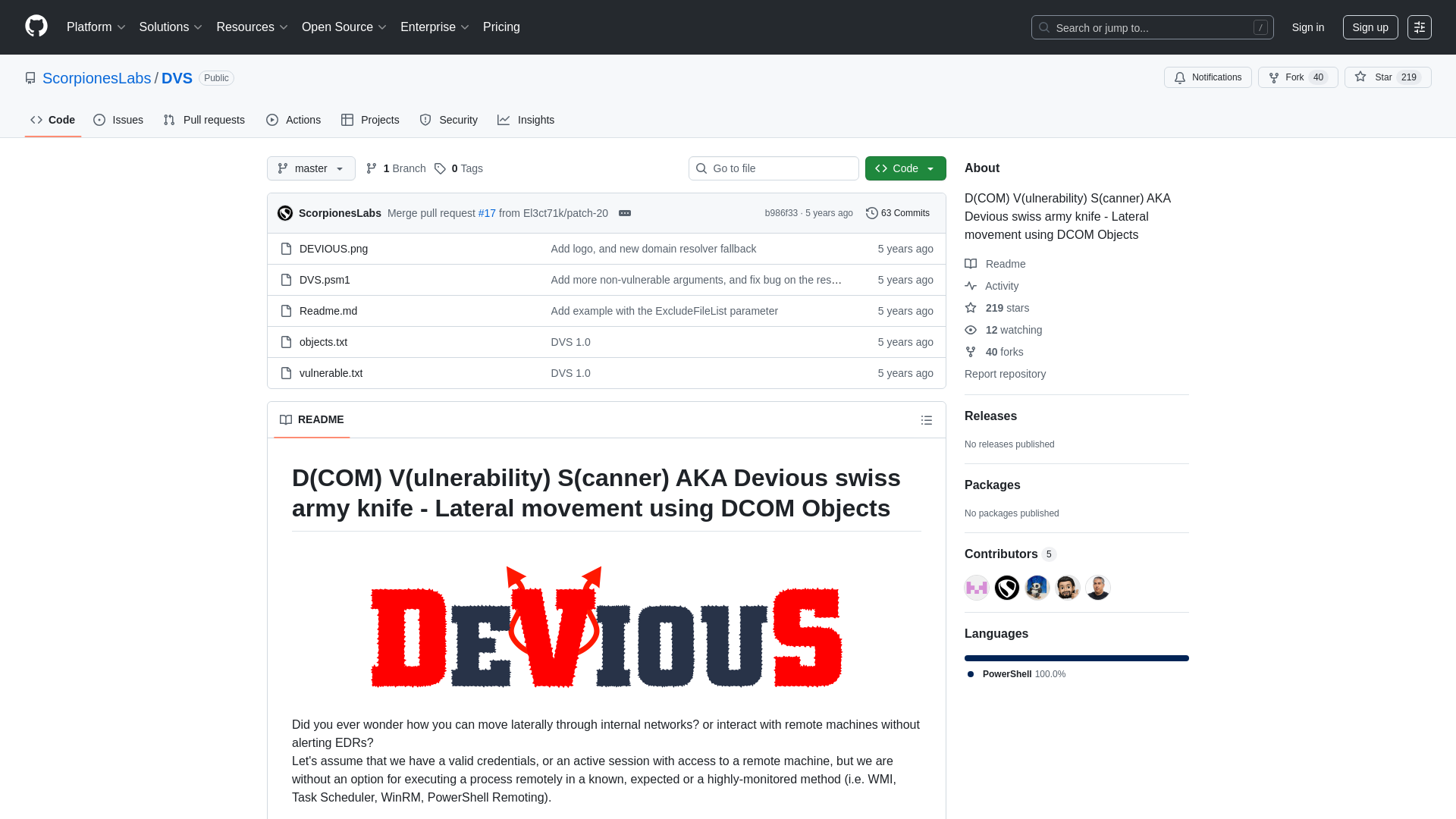Click inside the Go to file search box

[x=773, y=168]
